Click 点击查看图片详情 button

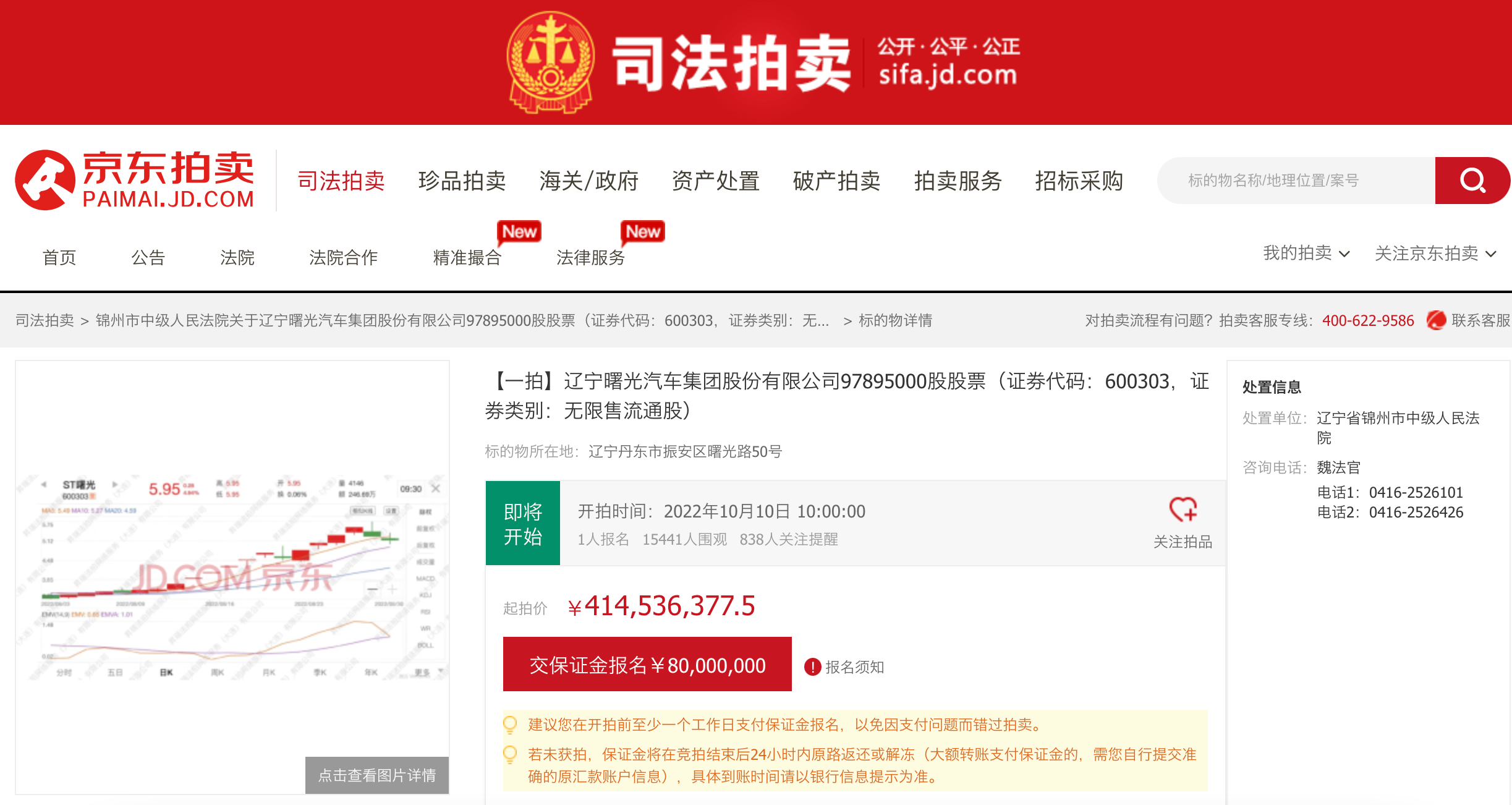click(x=377, y=775)
